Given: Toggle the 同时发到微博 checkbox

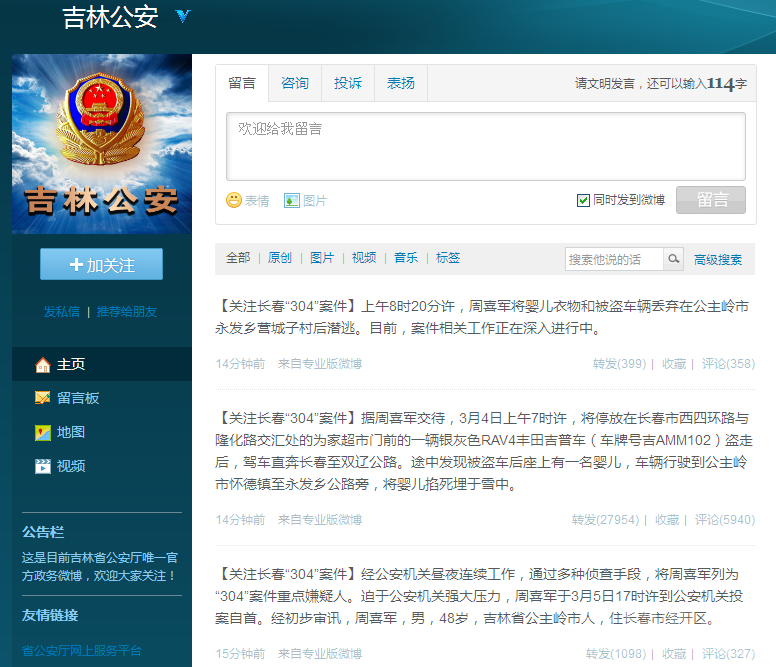Looking at the screenshot, I should pyautogui.click(x=583, y=200).
